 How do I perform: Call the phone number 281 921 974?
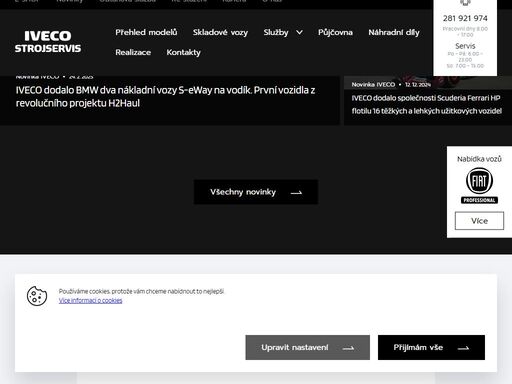[x=465, y=18]
